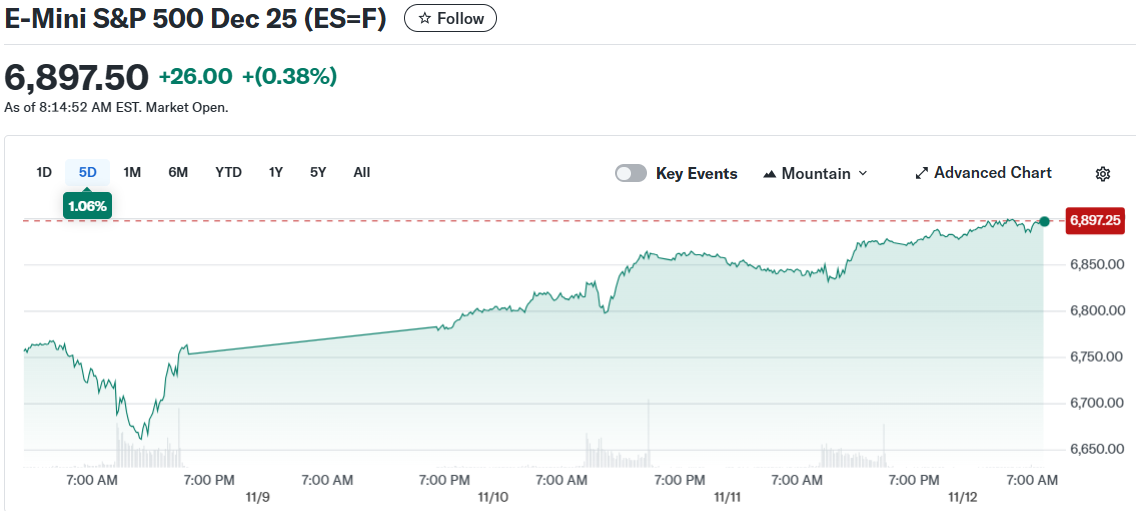The image size is (1136, 511).
Task: Click the green current price dot on chart
Action: pos(1045,221)
